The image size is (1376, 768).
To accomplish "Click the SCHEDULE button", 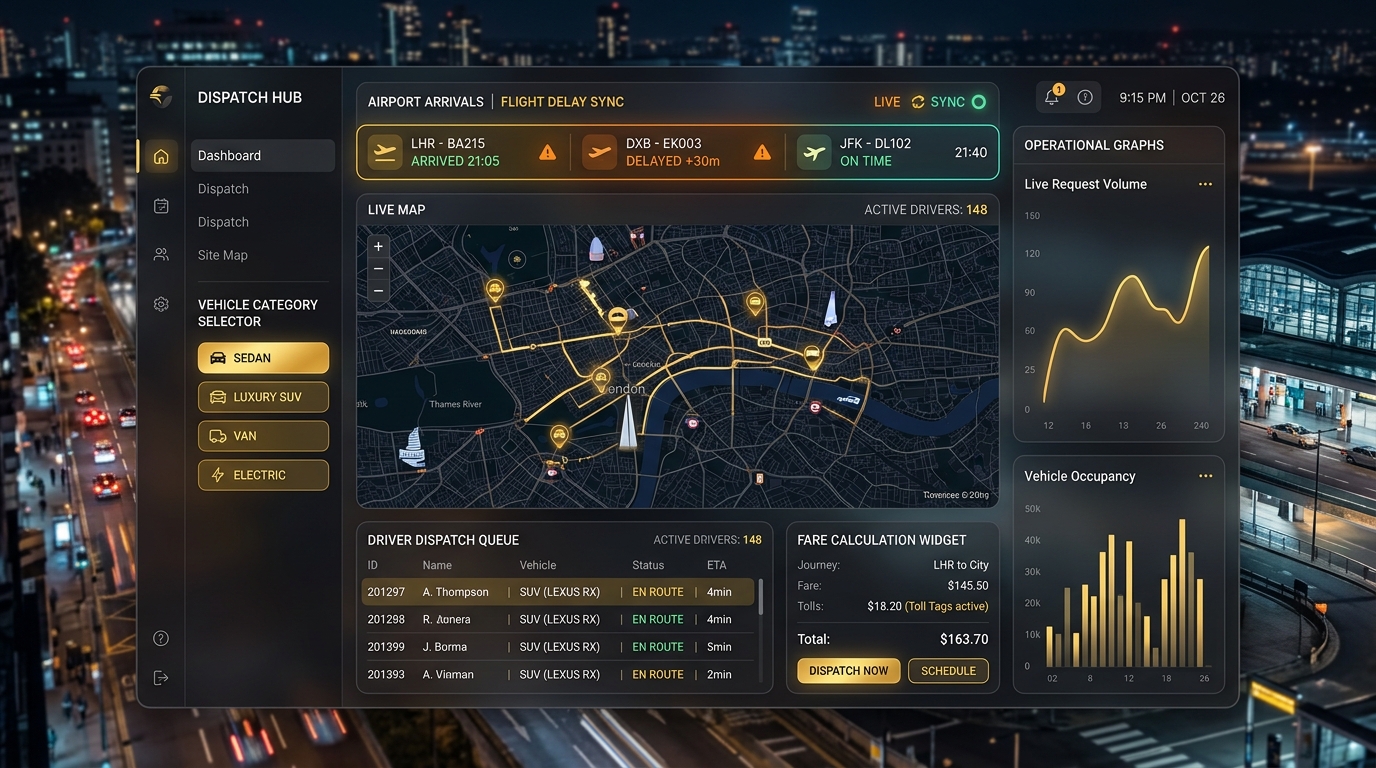I will 948,671.
